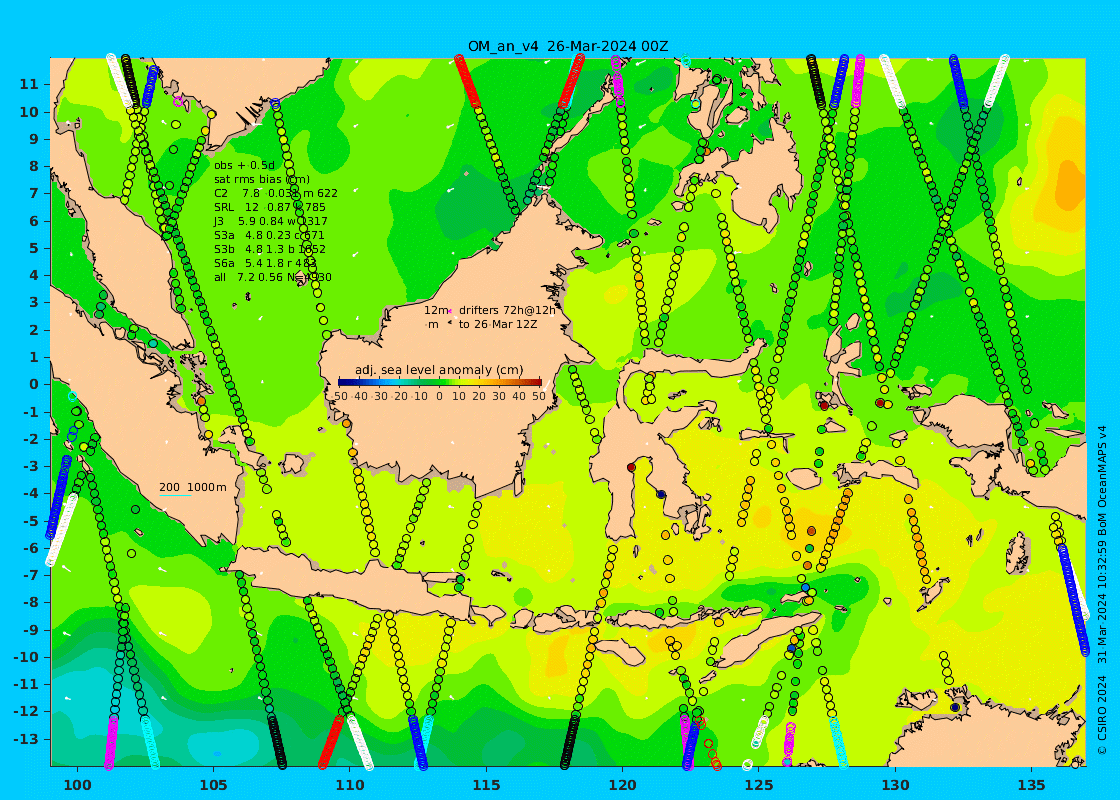Image resolution: width=1120 pixels, height=800 pixels.
Task: Click latitude label 5 on the left axis
Action: [x=34, y=248]
